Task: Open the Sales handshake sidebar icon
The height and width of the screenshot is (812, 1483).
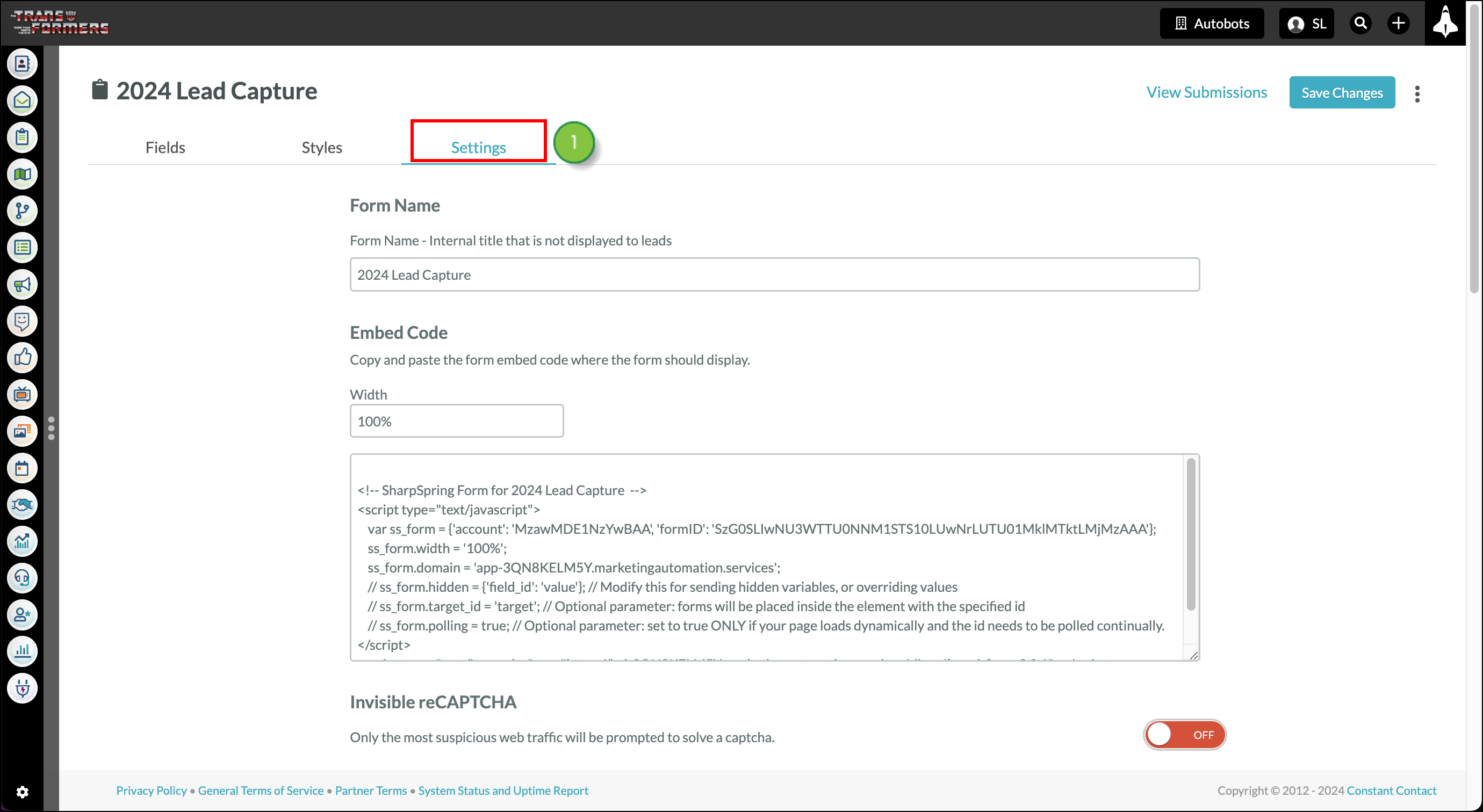Action: coord(22,505)
